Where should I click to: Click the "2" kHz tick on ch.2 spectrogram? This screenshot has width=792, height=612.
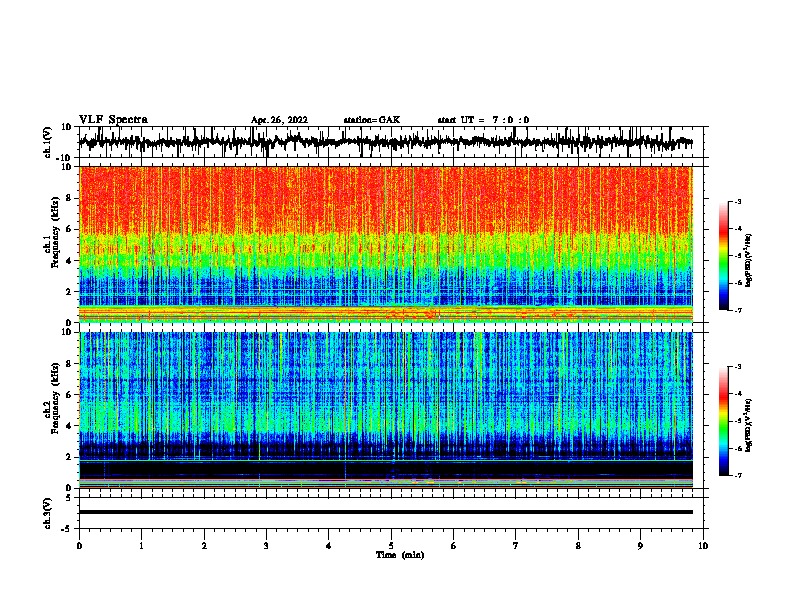69,457
